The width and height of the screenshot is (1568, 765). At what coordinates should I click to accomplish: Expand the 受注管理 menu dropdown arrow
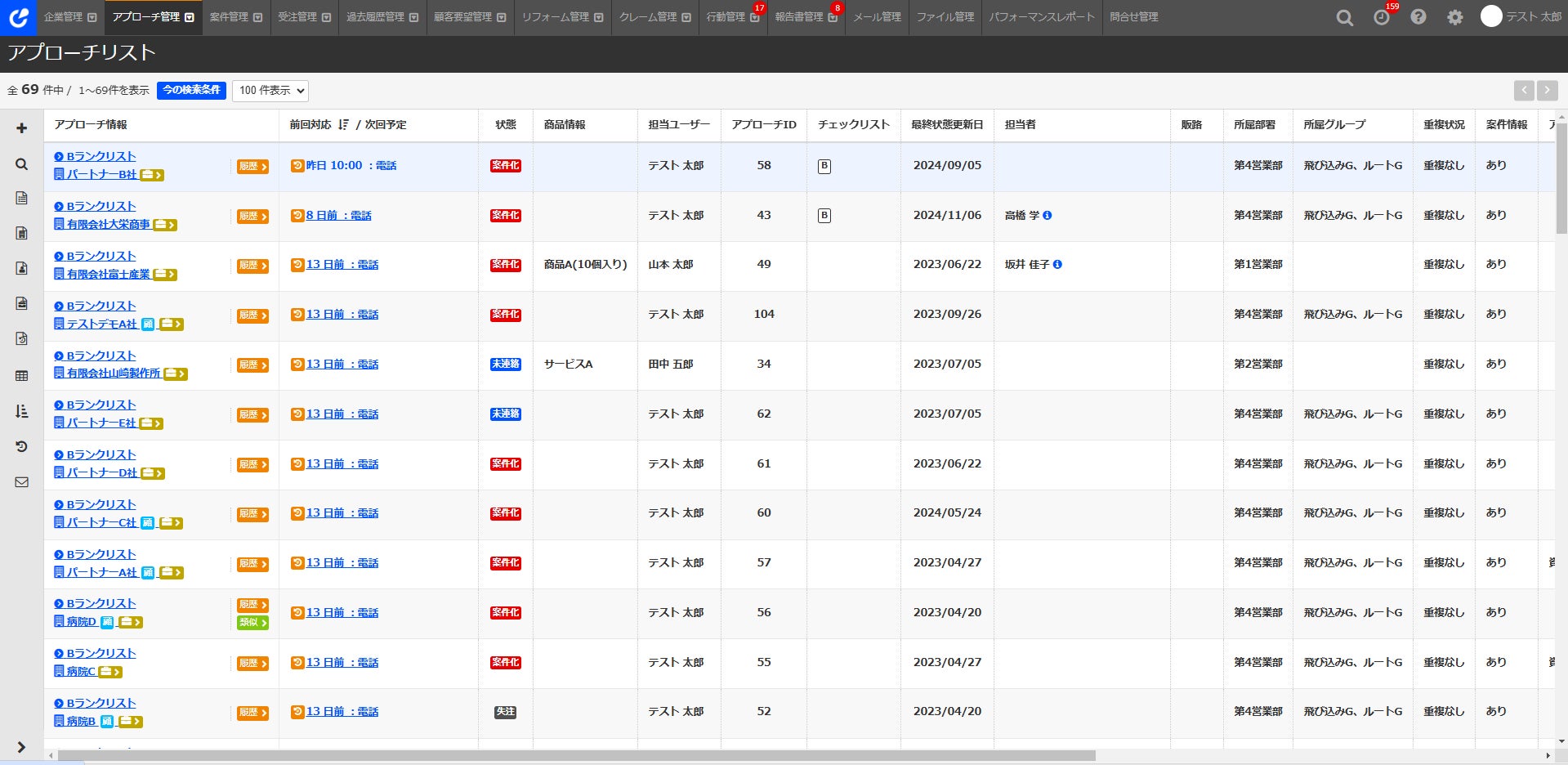[326, 17]
